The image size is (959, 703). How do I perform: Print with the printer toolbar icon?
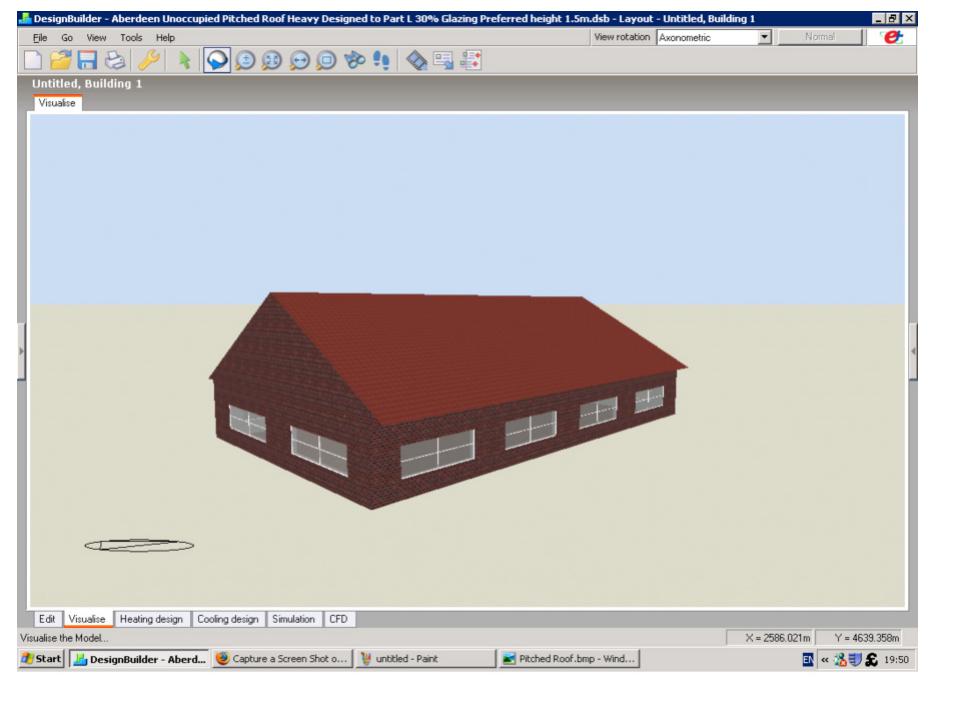tap(115, 61)
